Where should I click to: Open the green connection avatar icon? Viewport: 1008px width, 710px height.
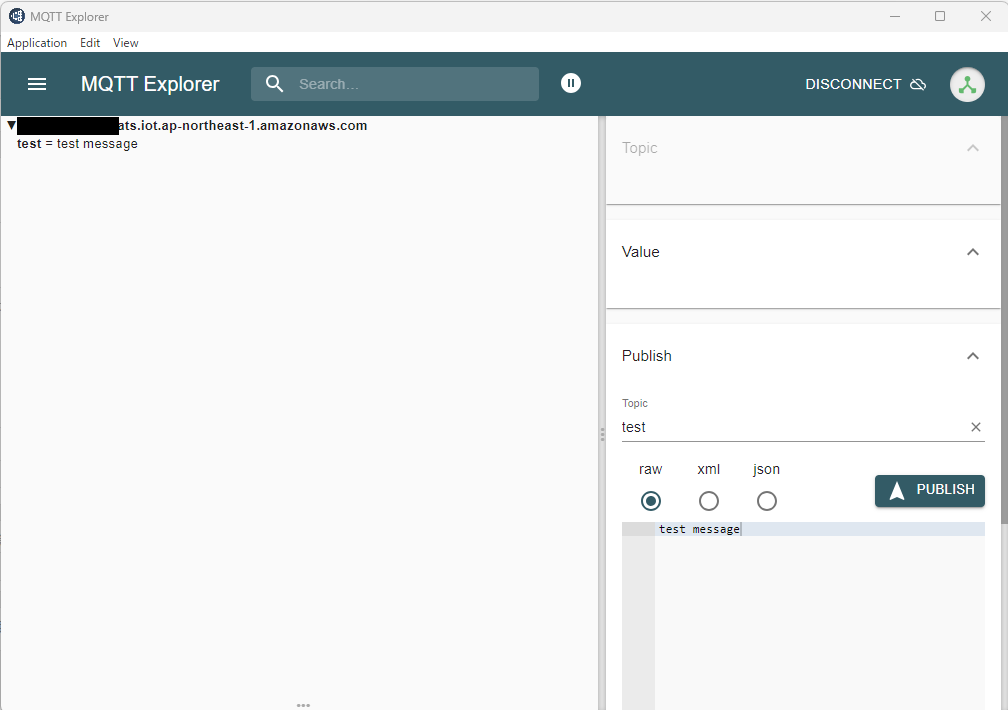coord(967,84)
